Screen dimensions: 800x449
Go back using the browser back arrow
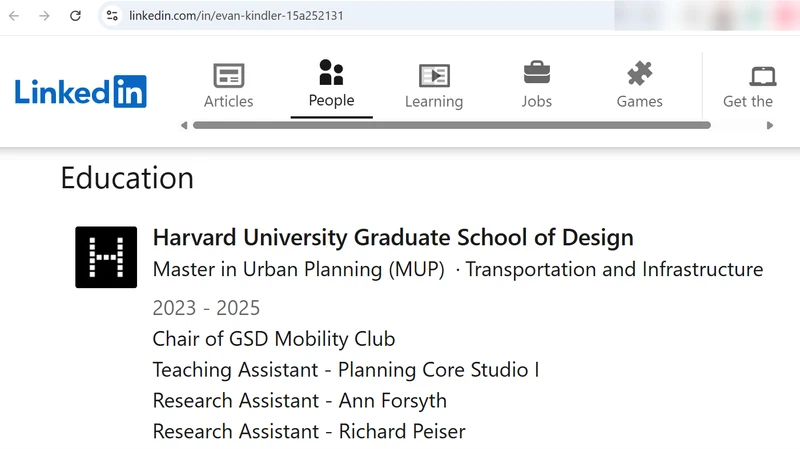(14, 16)
